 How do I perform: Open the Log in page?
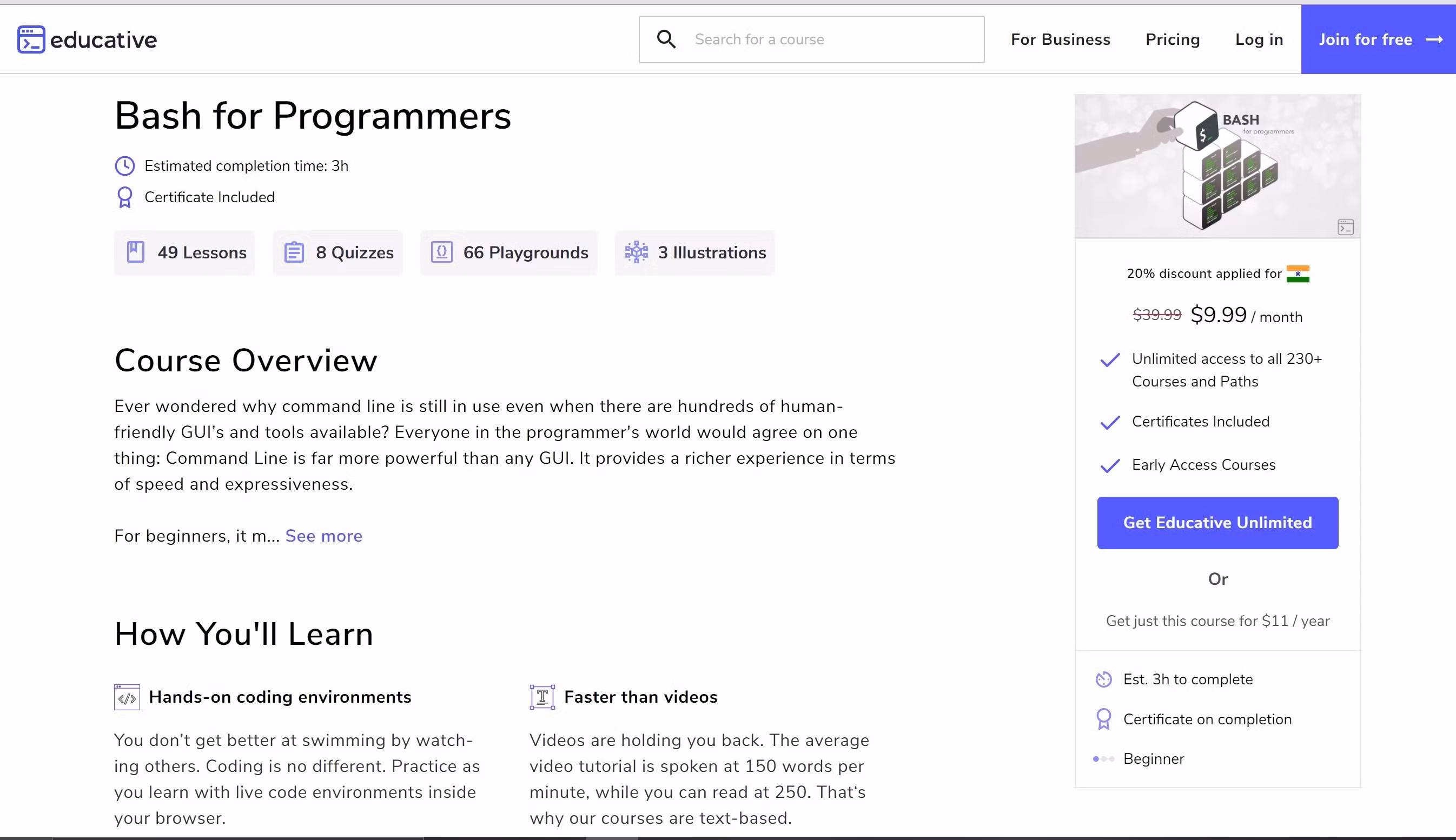1259,40
